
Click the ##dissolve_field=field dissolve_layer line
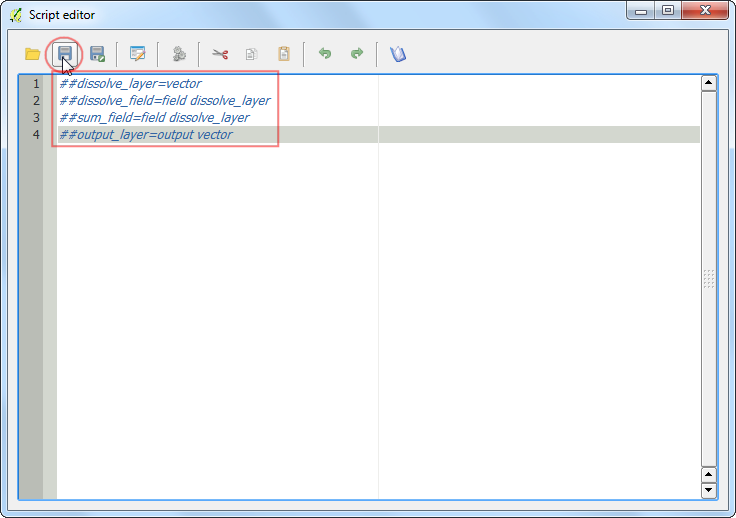[x=165, y=100]
